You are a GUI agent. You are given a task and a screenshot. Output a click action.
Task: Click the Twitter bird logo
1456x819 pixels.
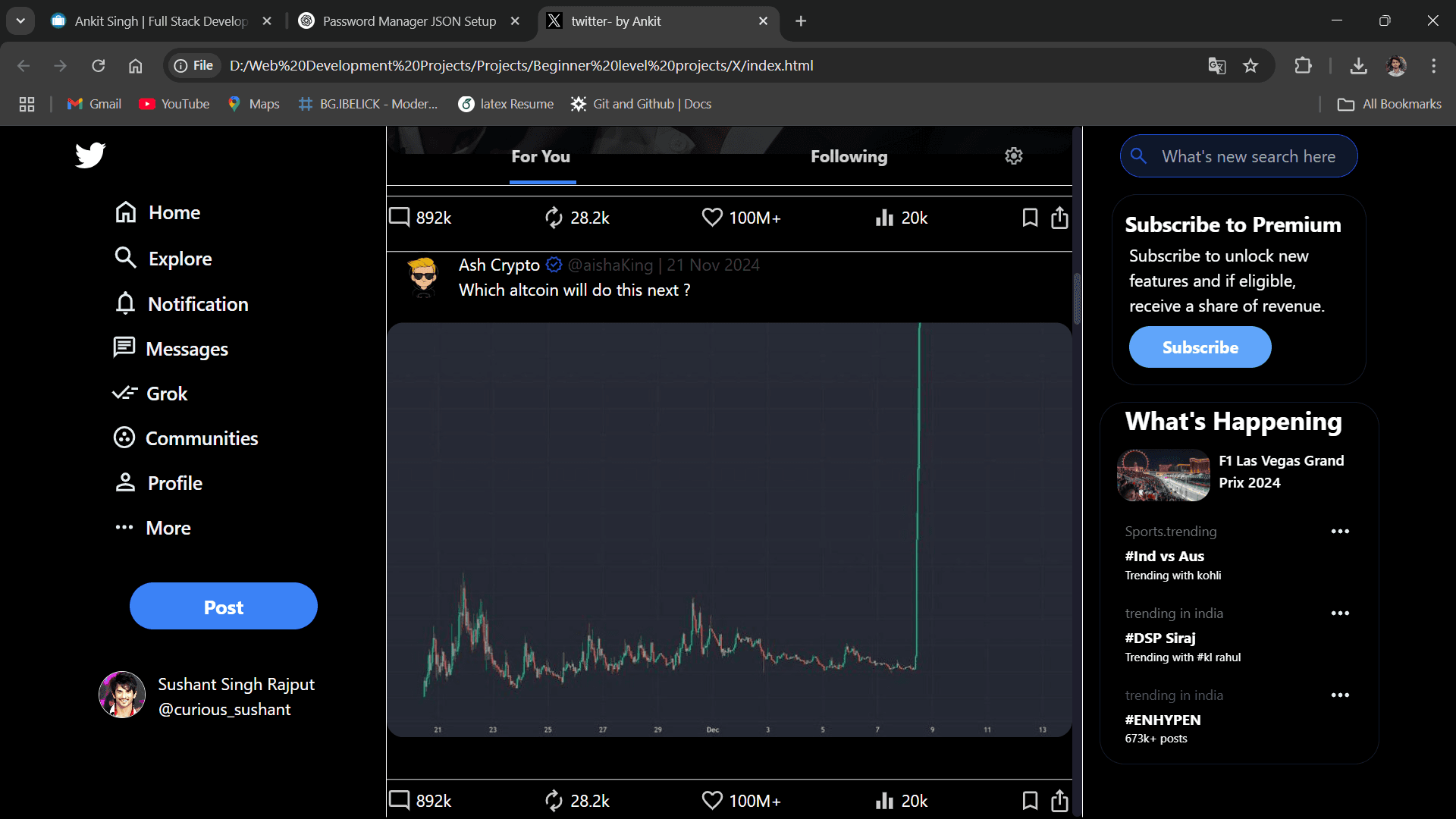point(90,155)
